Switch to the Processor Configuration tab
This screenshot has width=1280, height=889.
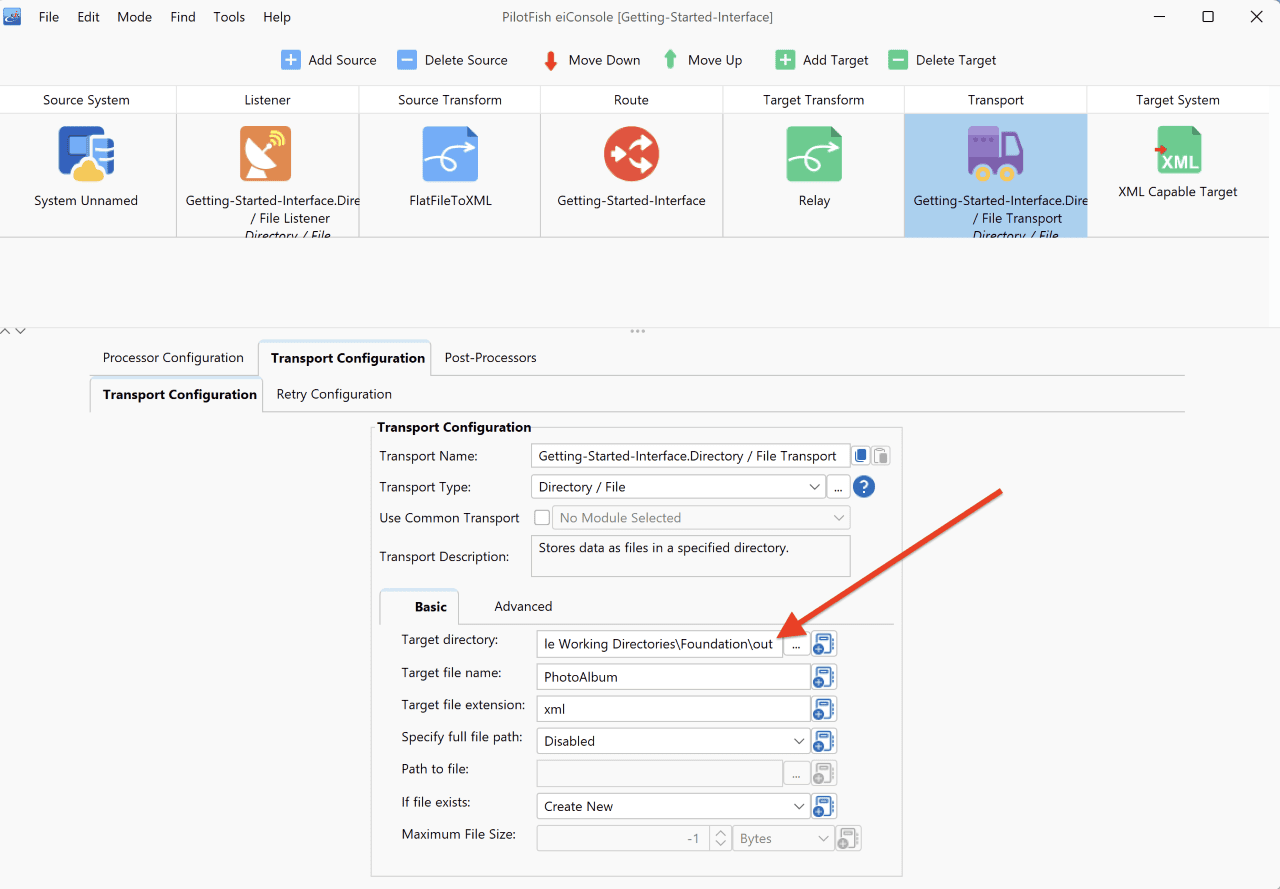click(x=173, y=358)
